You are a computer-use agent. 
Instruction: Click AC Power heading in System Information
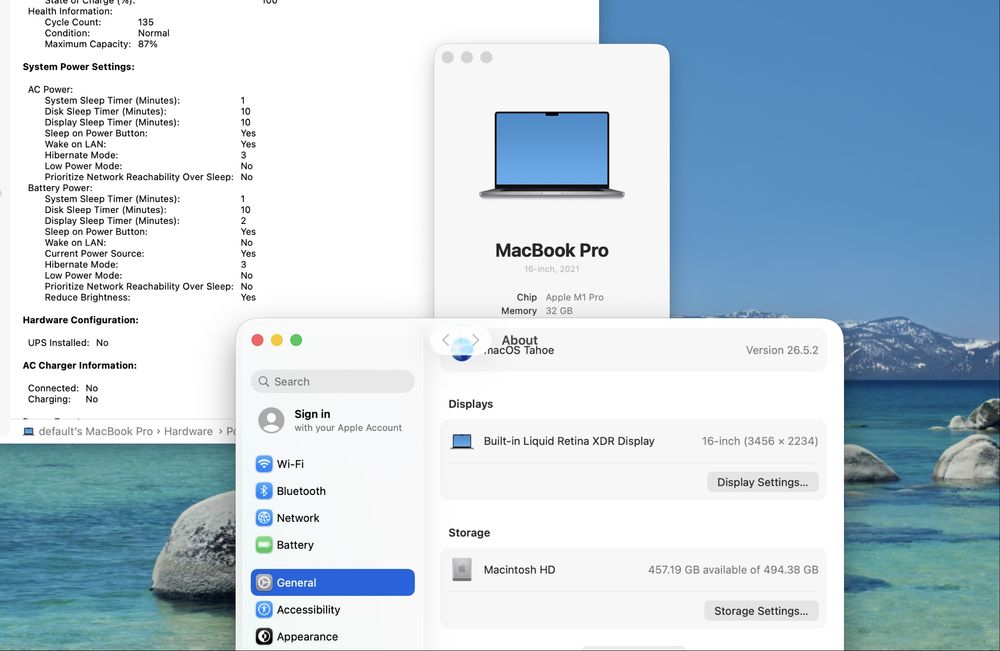(50, 89)
